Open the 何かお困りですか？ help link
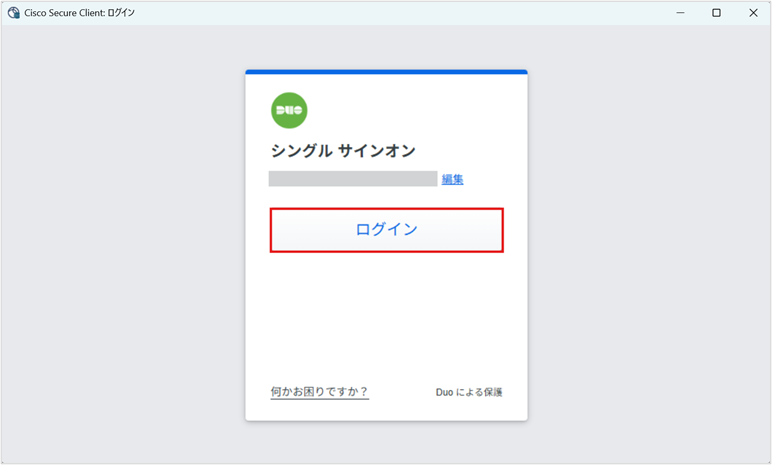772x465 pixels. click(320, 392)
